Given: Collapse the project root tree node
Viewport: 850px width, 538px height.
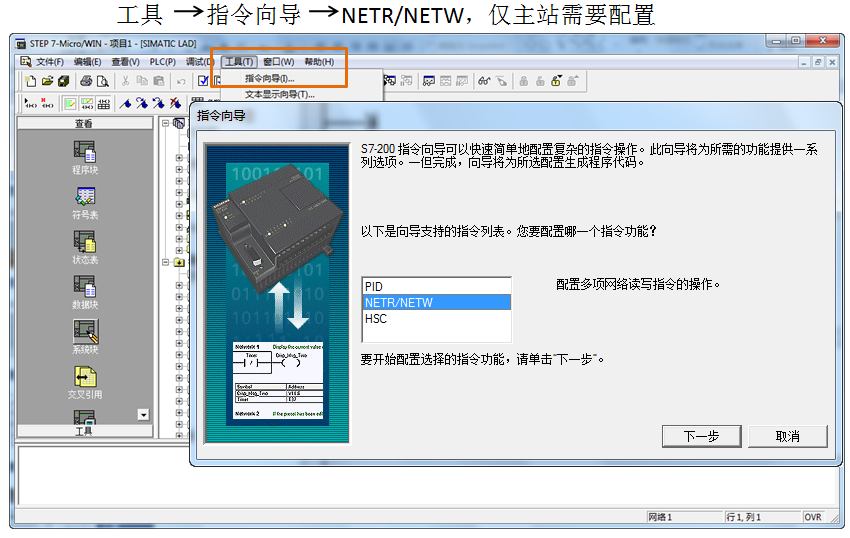Looking at the screenshot, I should (166, 123).
